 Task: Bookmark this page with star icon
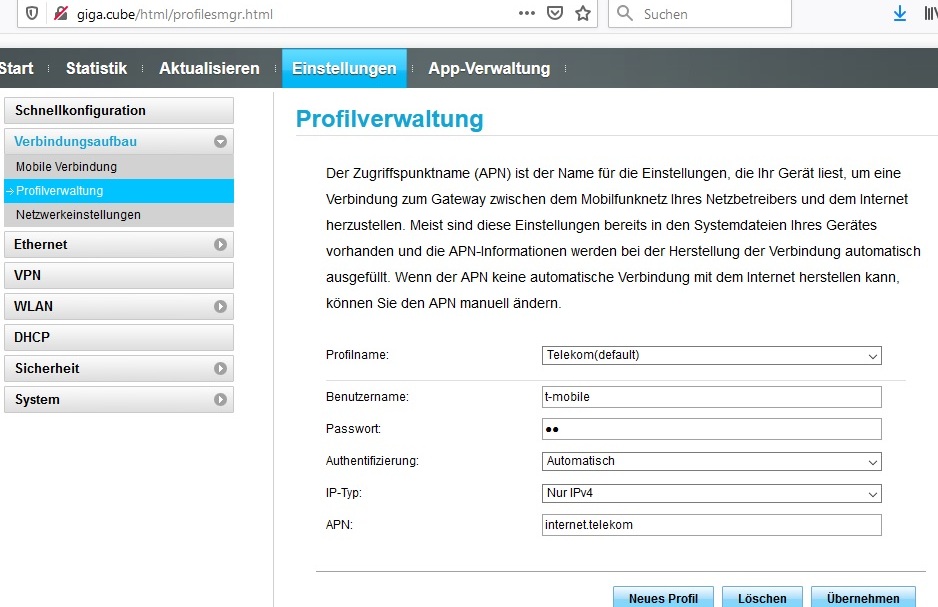[x=583, y=14]
